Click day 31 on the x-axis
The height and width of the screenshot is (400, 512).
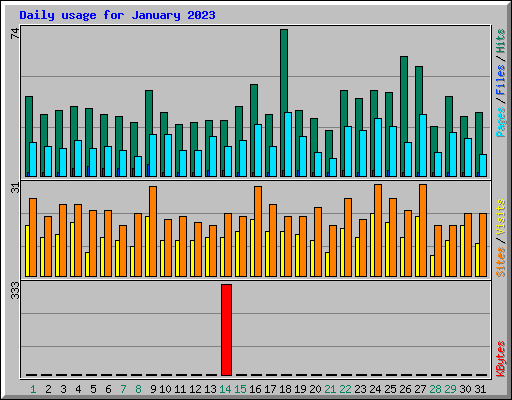coord(480,389)
